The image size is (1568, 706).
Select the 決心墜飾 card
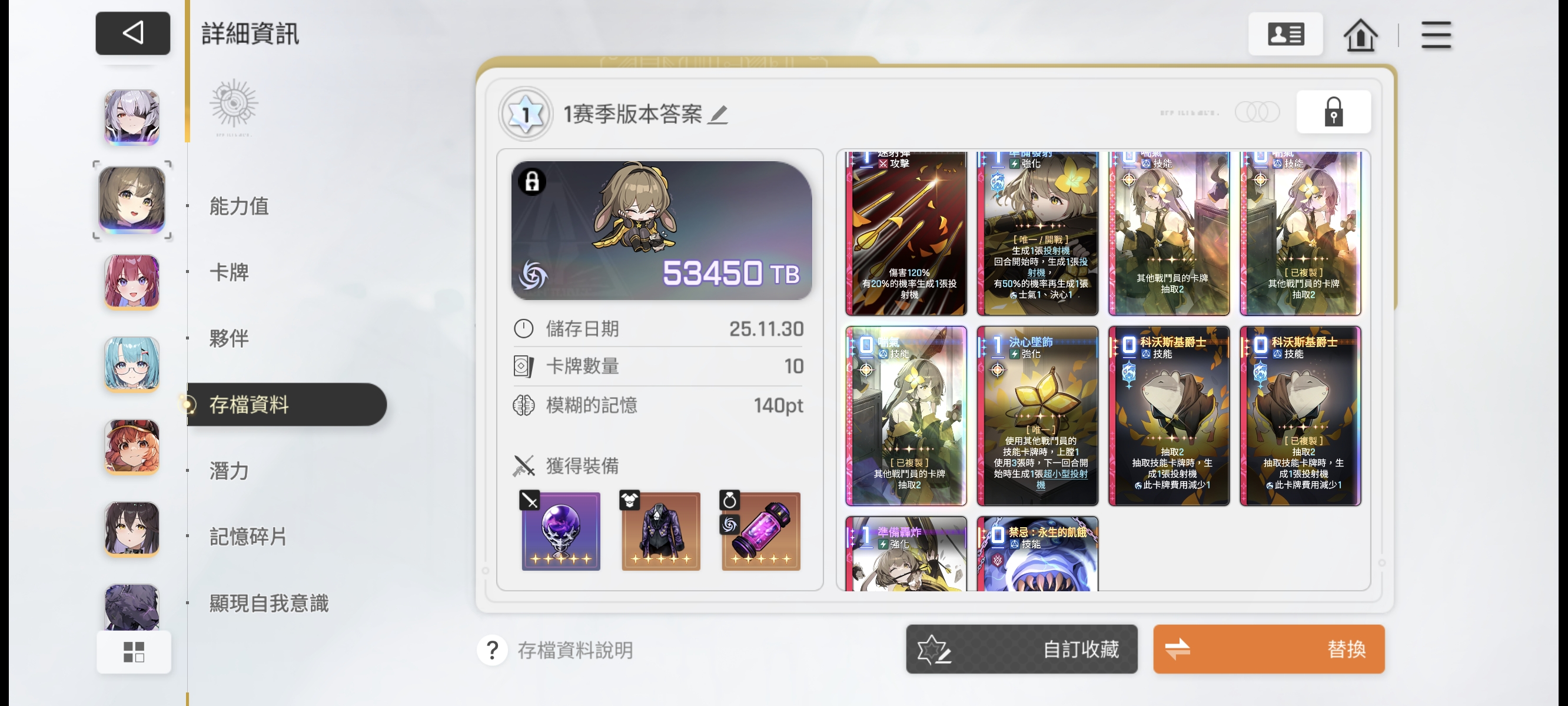[1037, 416]
